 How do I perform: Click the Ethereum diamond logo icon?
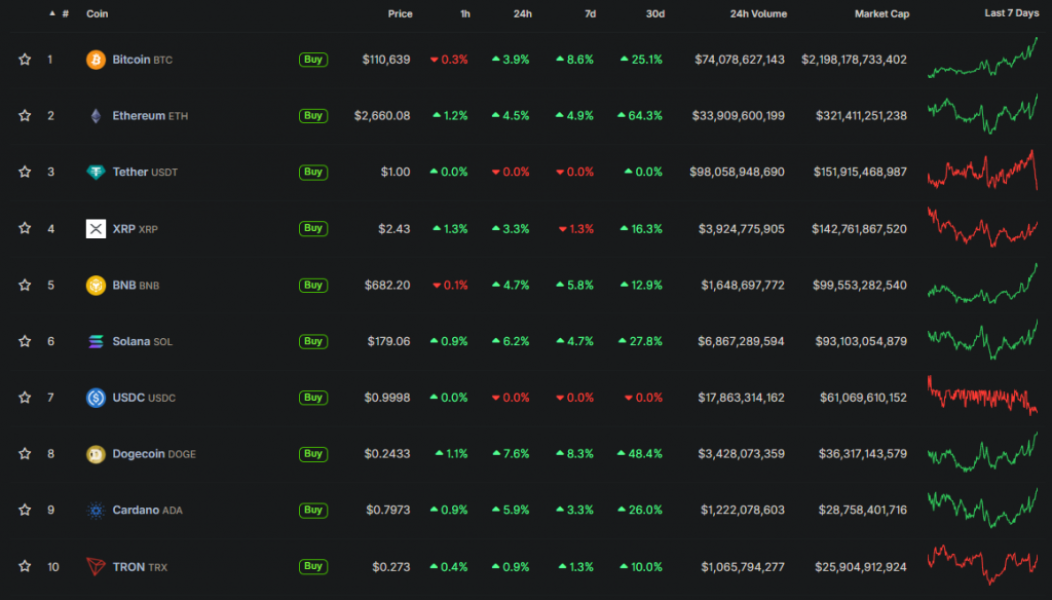point(95,116)
